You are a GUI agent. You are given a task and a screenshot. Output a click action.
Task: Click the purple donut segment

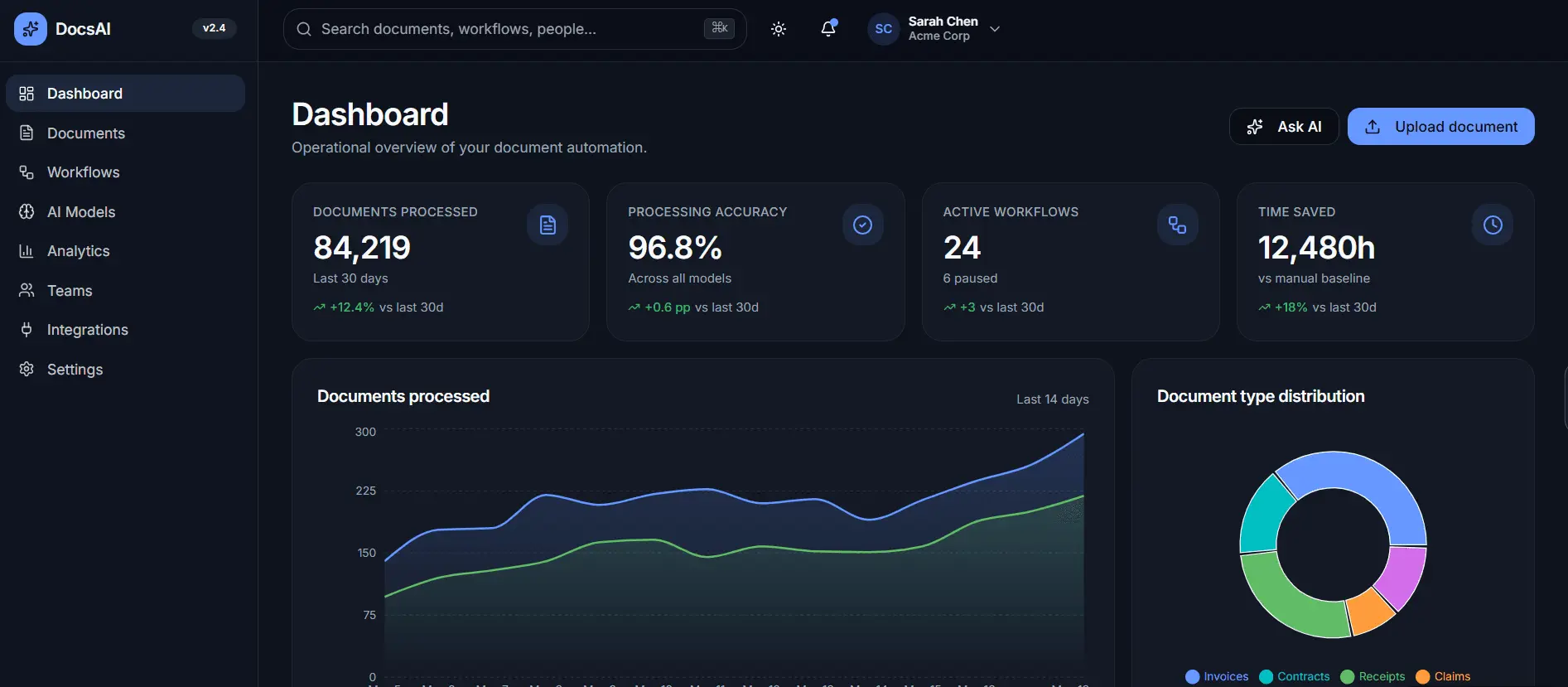click(1405, 577)
